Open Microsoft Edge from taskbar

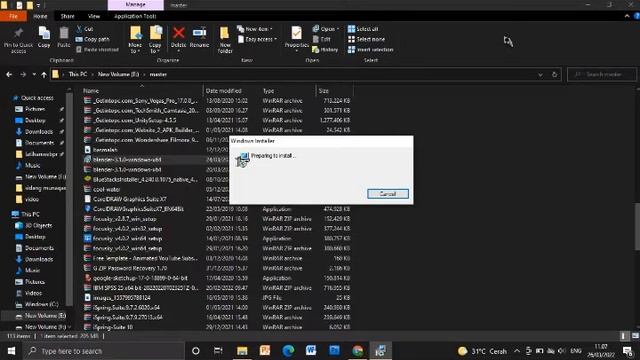[288, 351]
